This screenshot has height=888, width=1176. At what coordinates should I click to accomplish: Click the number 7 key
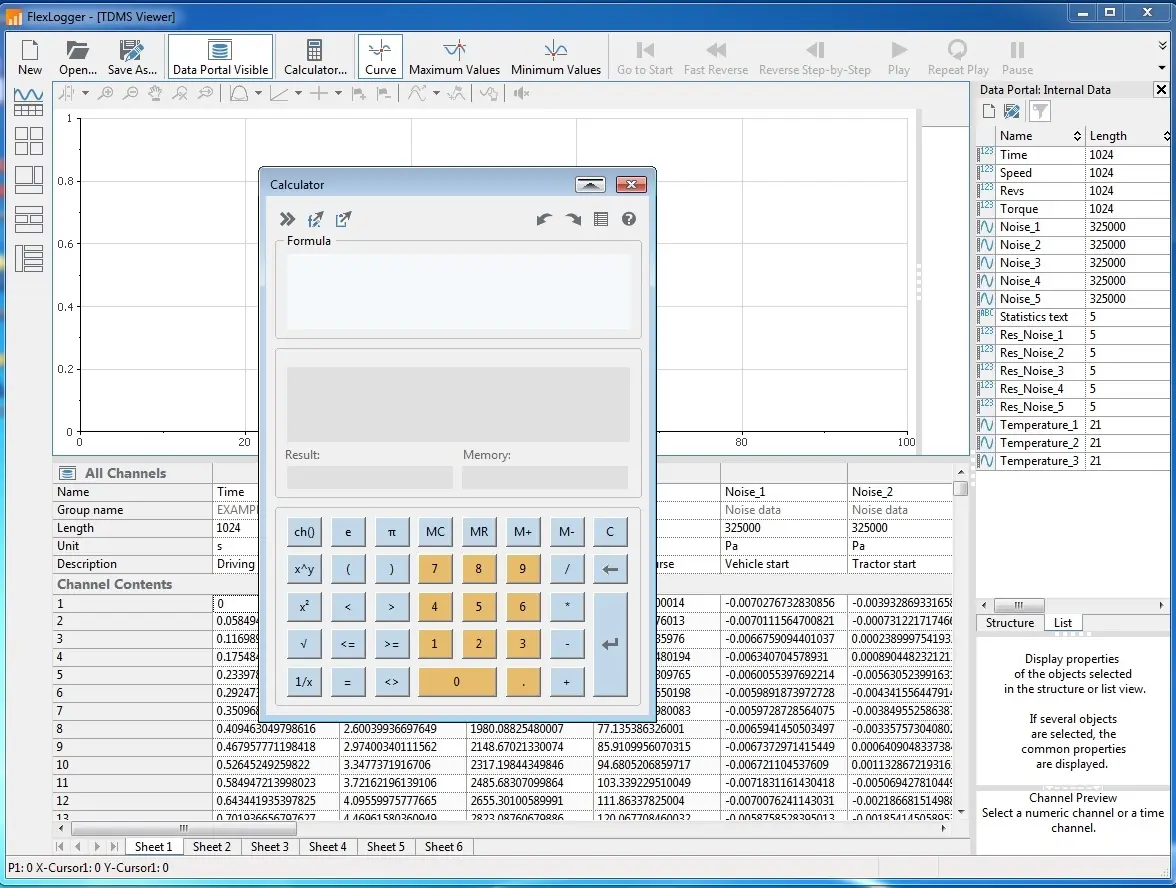click(x=434, y=568)
